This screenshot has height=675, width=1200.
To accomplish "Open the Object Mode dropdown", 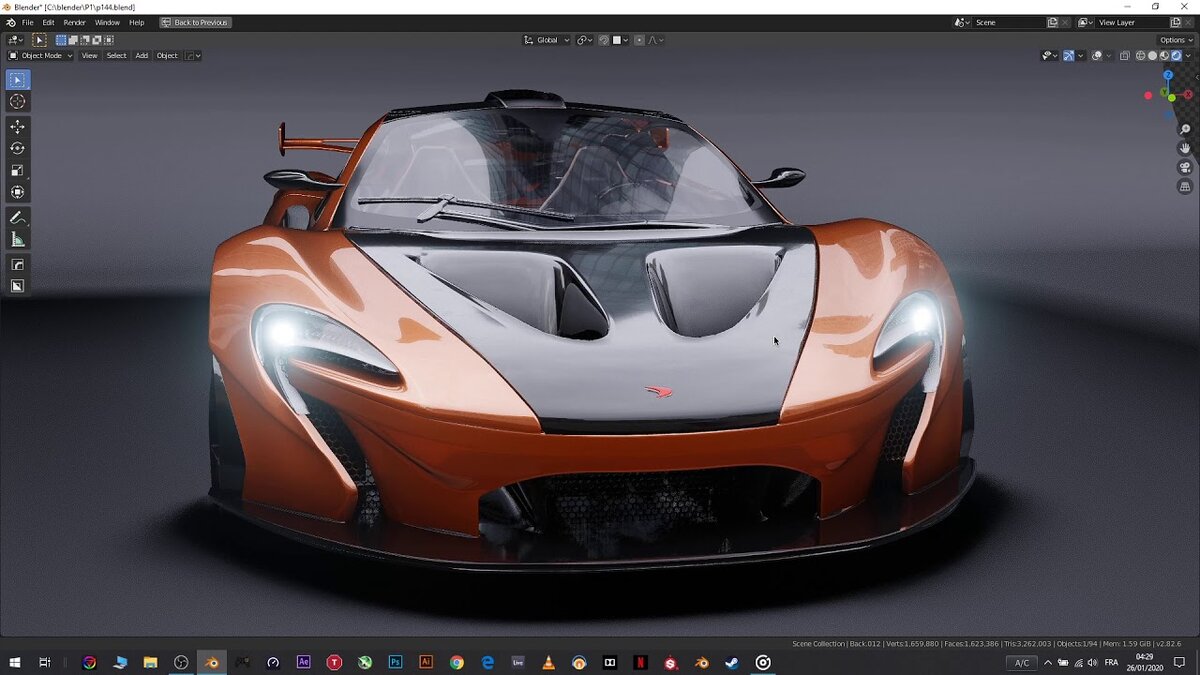I will point(41,56).
